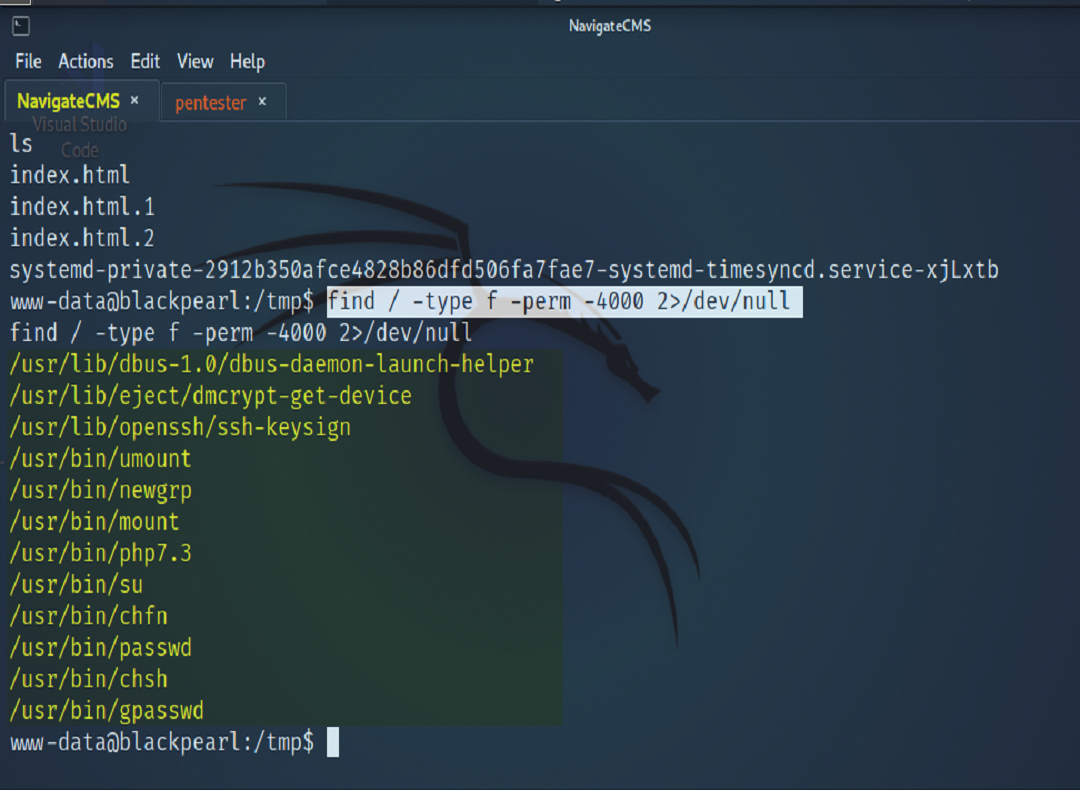
Task: Click the /usr/lib/eject/dmcrypt-get-device path
Action: [211, 396]
